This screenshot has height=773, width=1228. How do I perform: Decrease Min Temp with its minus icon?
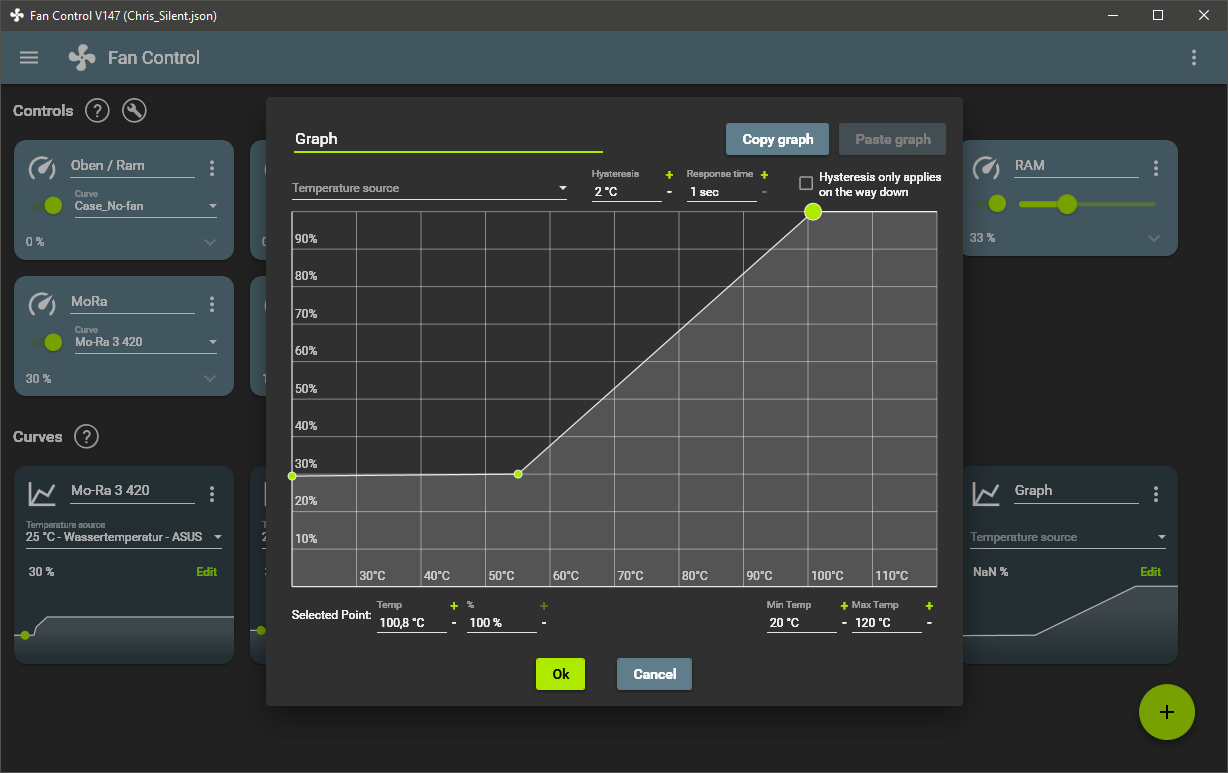(x=844, y=622)
